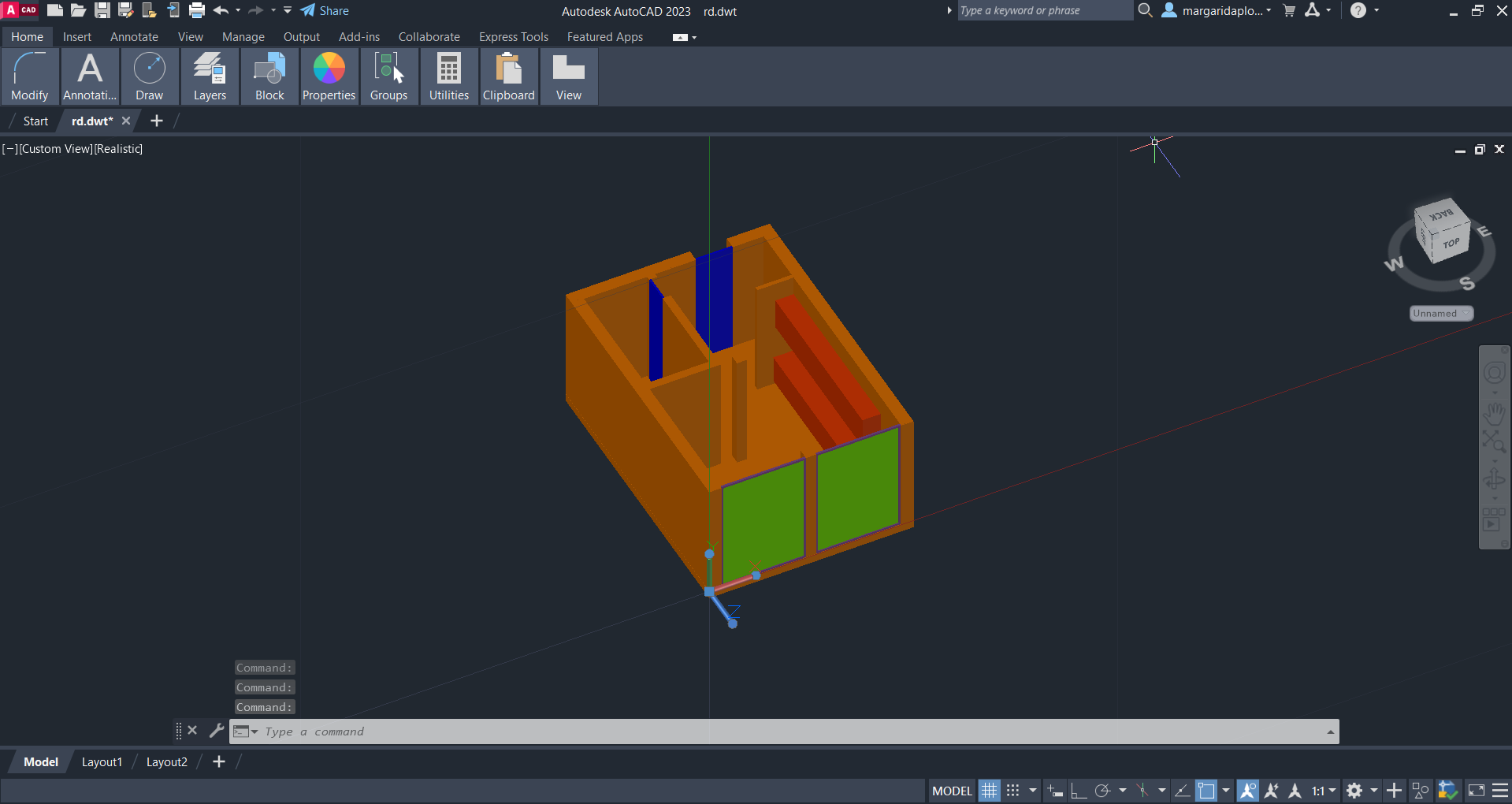Toggle Ortho mode in status bar
This screenshot has height=804, width=1512.
[1079, 791]
